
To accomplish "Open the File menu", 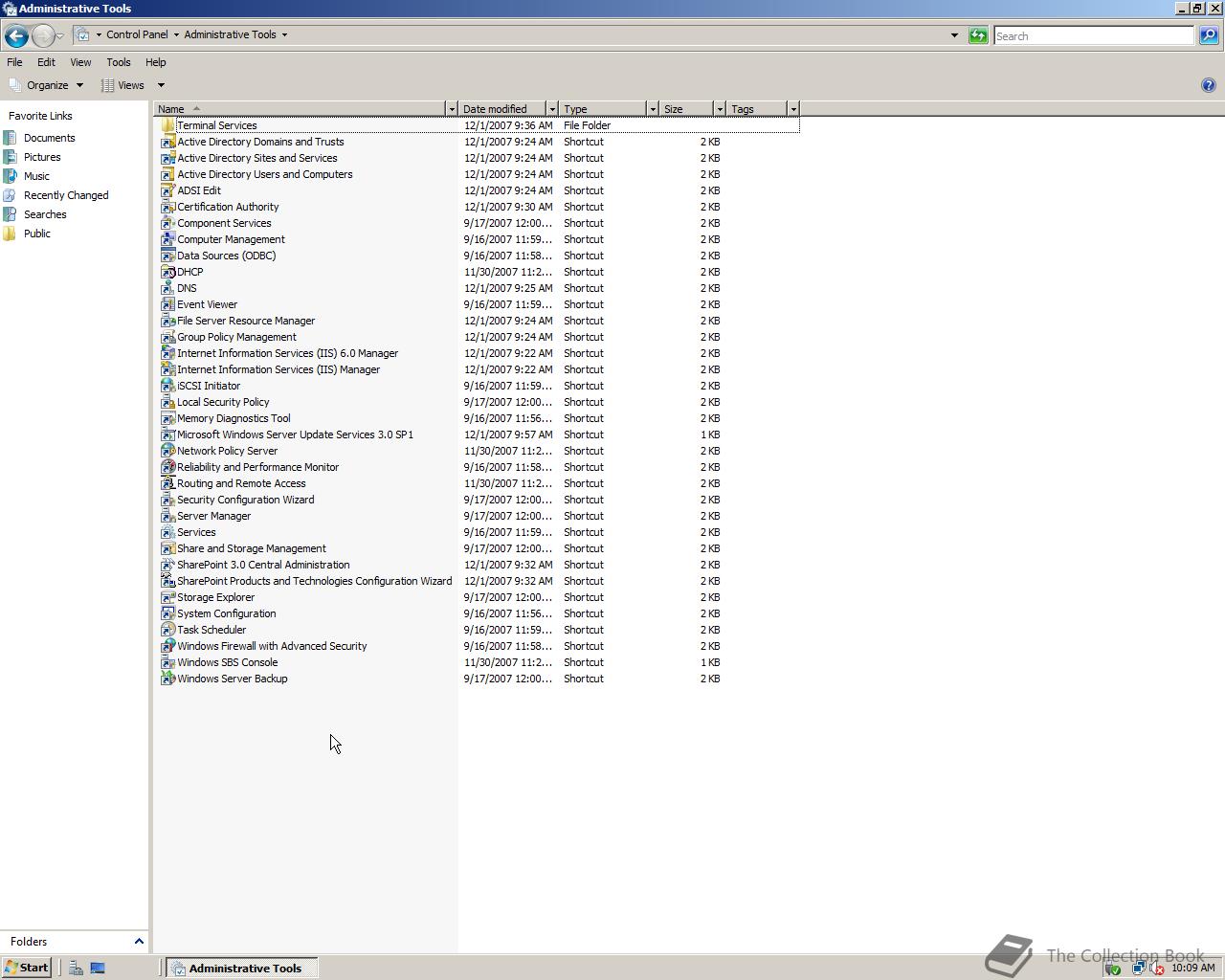I will point(14,62).
